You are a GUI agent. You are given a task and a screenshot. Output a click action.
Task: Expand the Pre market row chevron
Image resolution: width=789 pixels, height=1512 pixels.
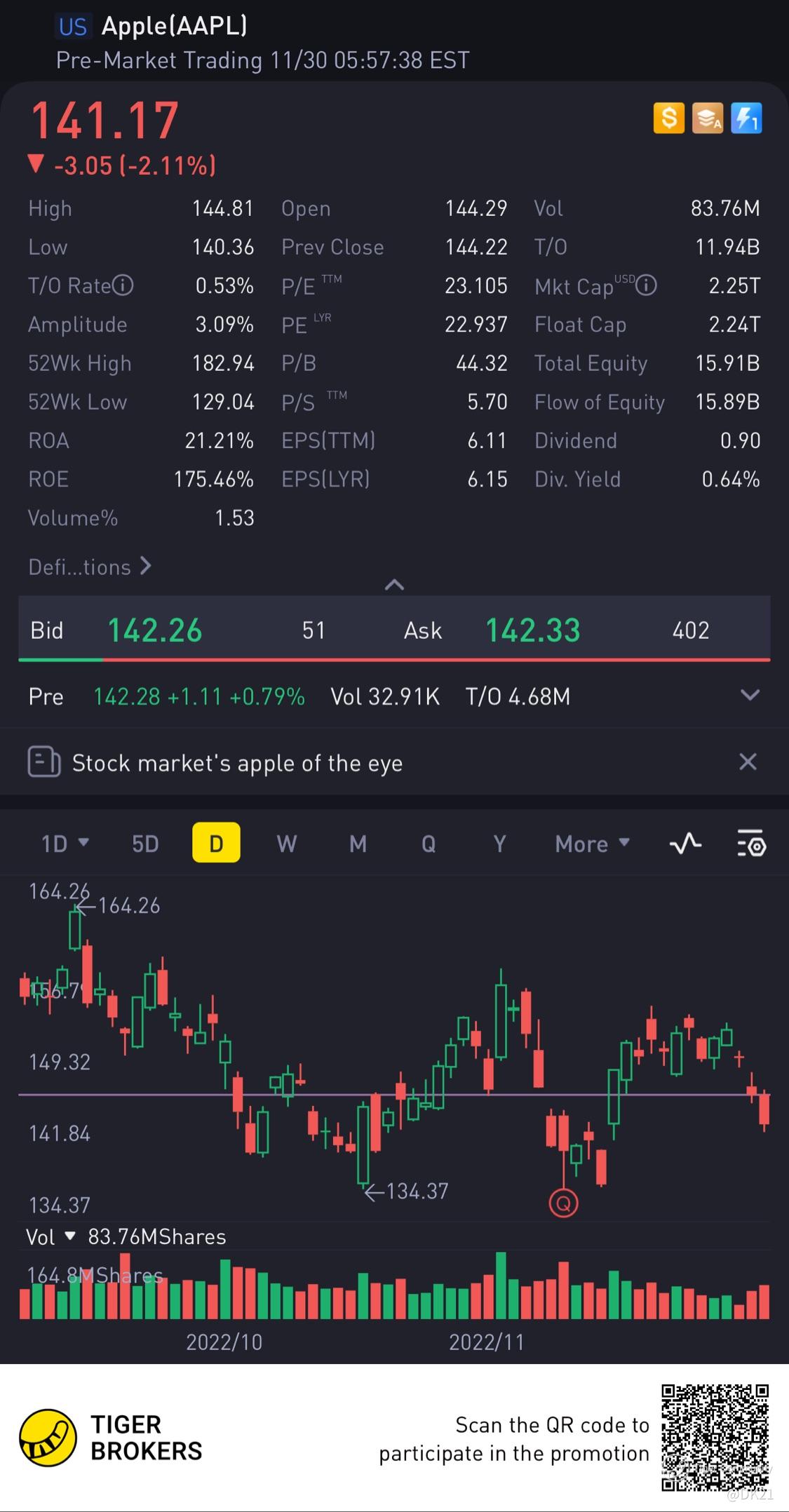[750, 695]
